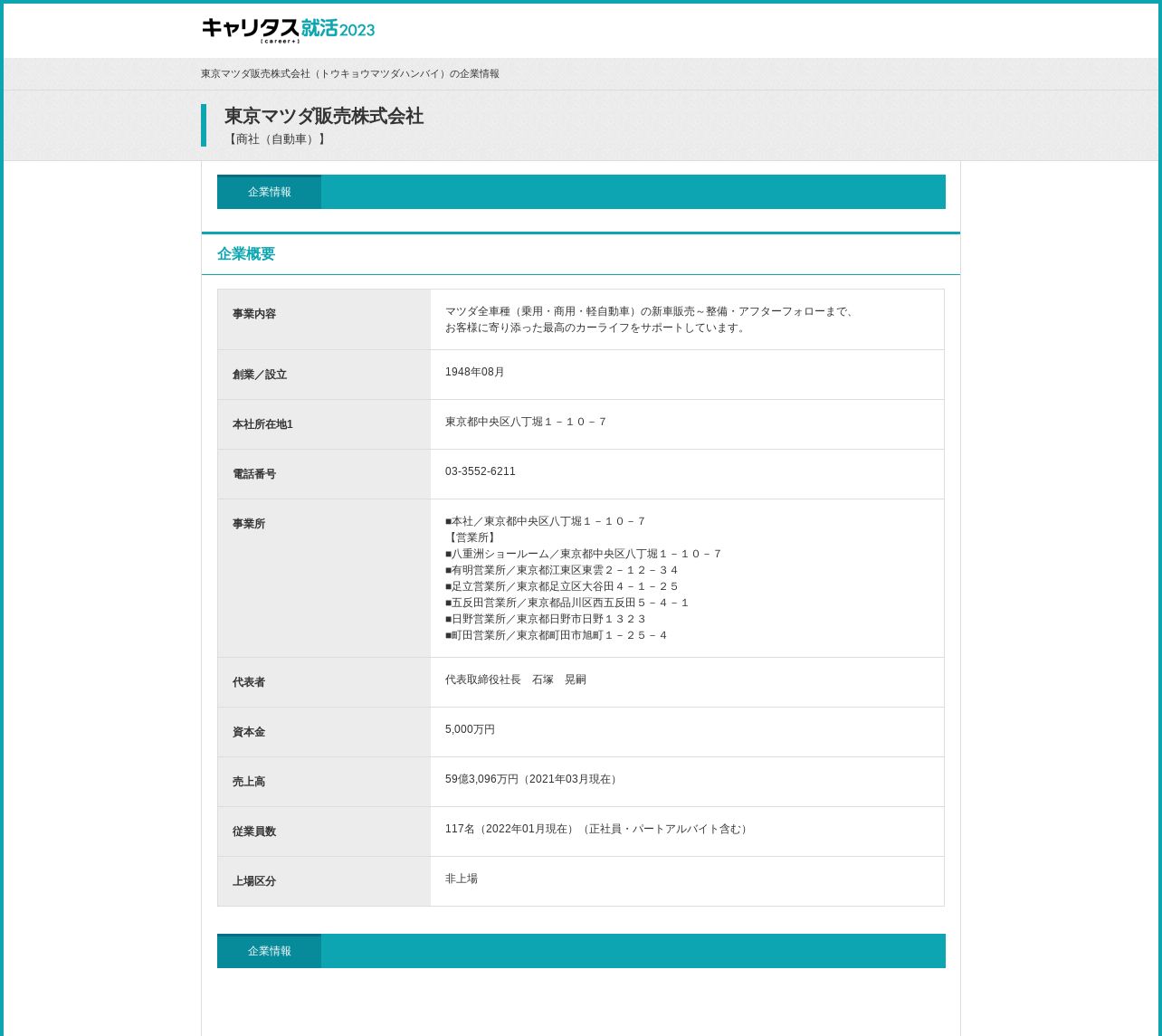Screen dimensions: 1162x1036
Task: Click the industry label 【商社（自動車）】
Action: pyautogui.click(x=277, y=139)
